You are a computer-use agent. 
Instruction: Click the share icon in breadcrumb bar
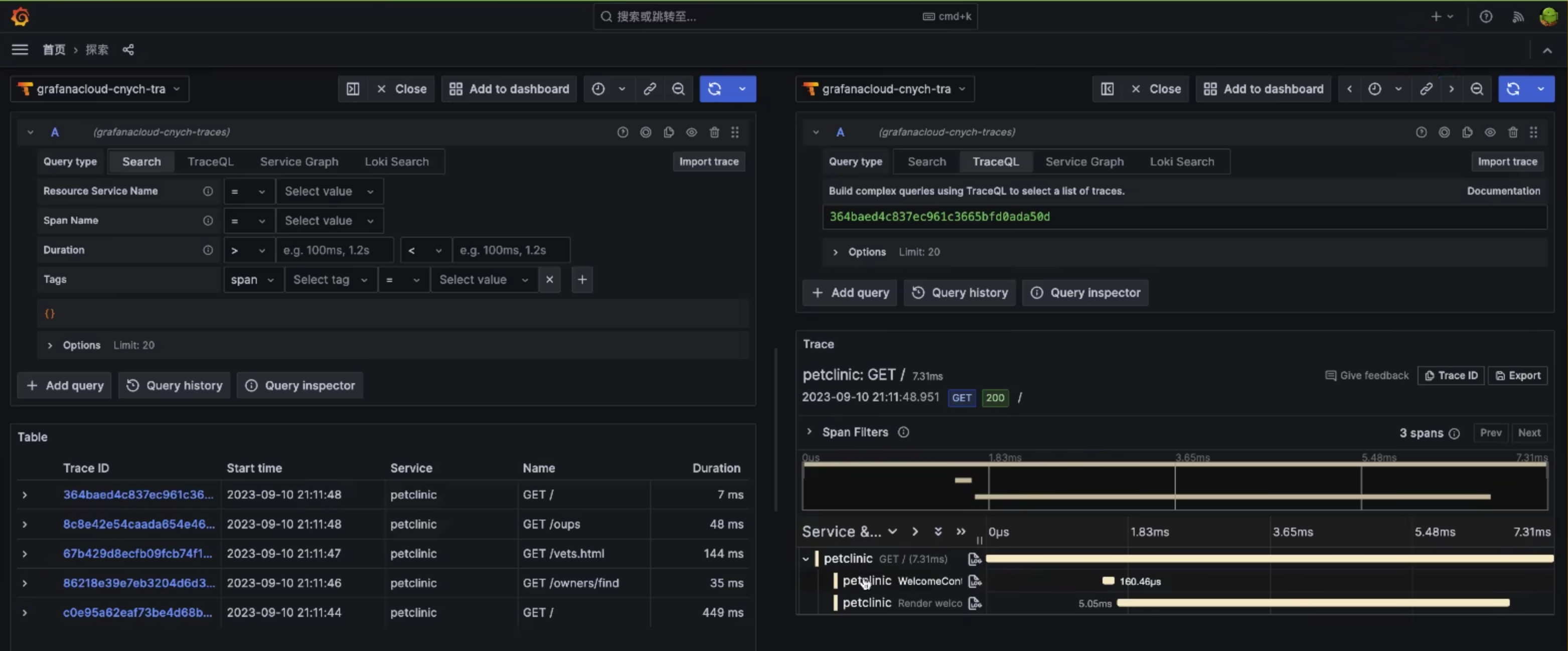128,49
